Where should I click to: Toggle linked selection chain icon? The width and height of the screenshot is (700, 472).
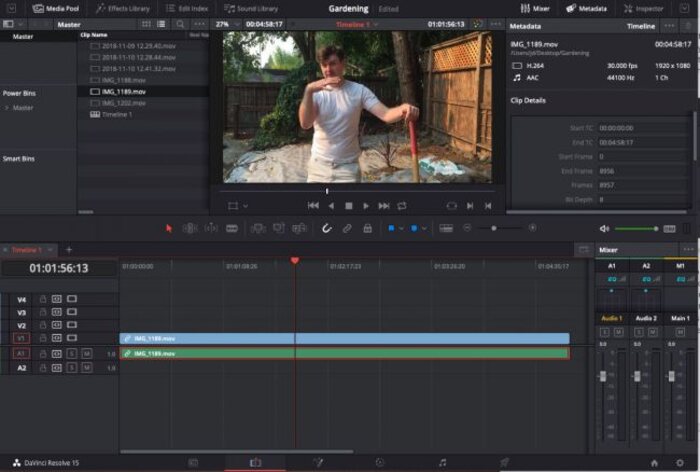[347, 229]
